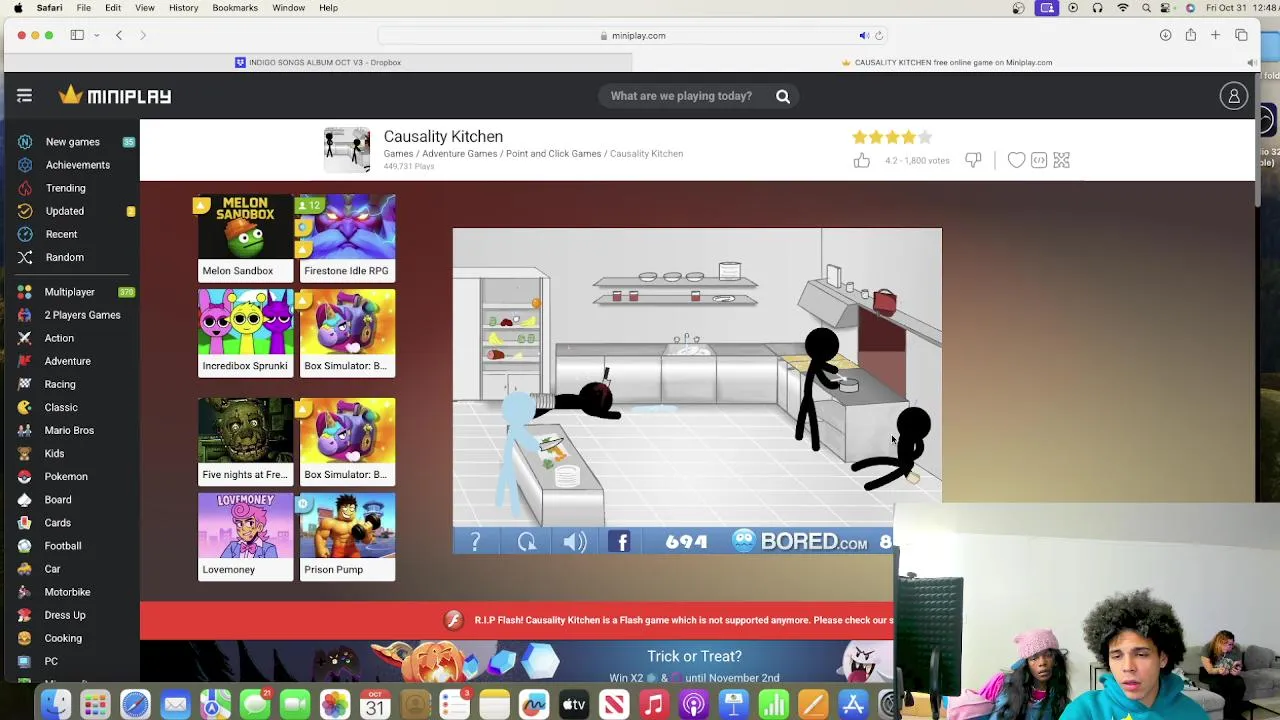Image resolution: width=1280 pixels, height=720 pixels.
Task: Open Five nights at Freddy's thumbnail
Action: click(245, 442)
